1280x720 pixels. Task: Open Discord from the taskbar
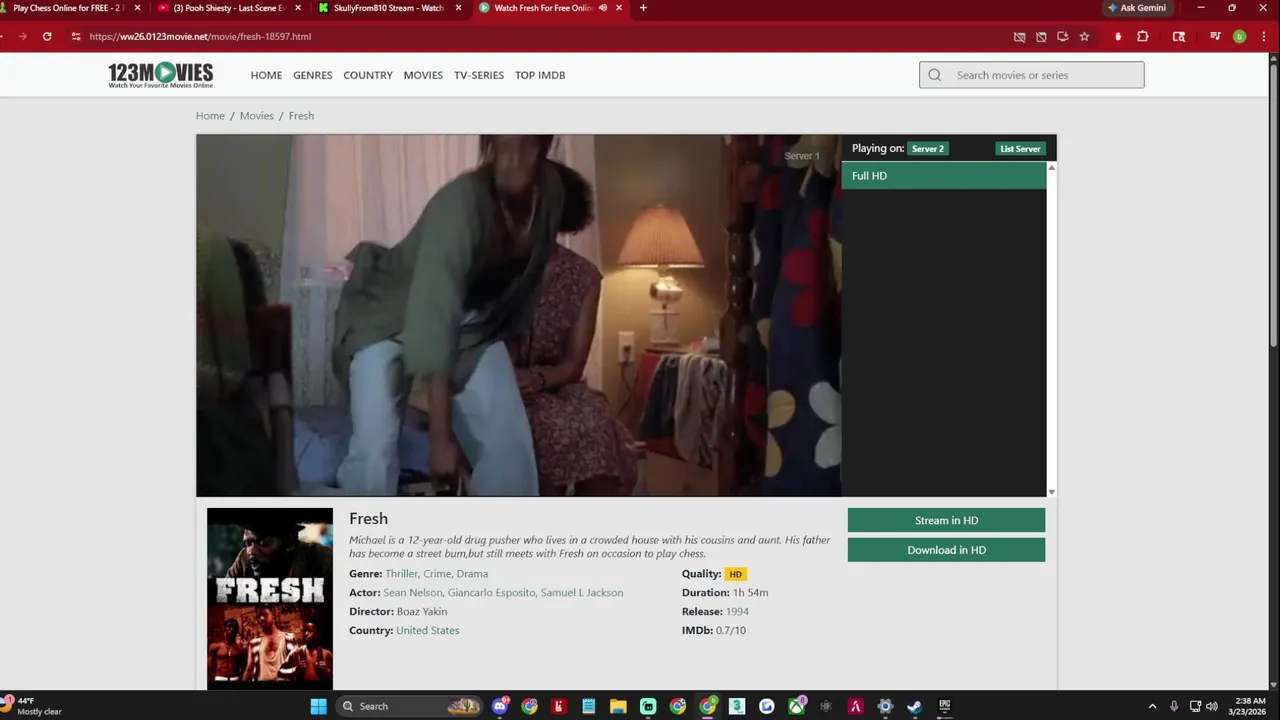tap(500, 706)
